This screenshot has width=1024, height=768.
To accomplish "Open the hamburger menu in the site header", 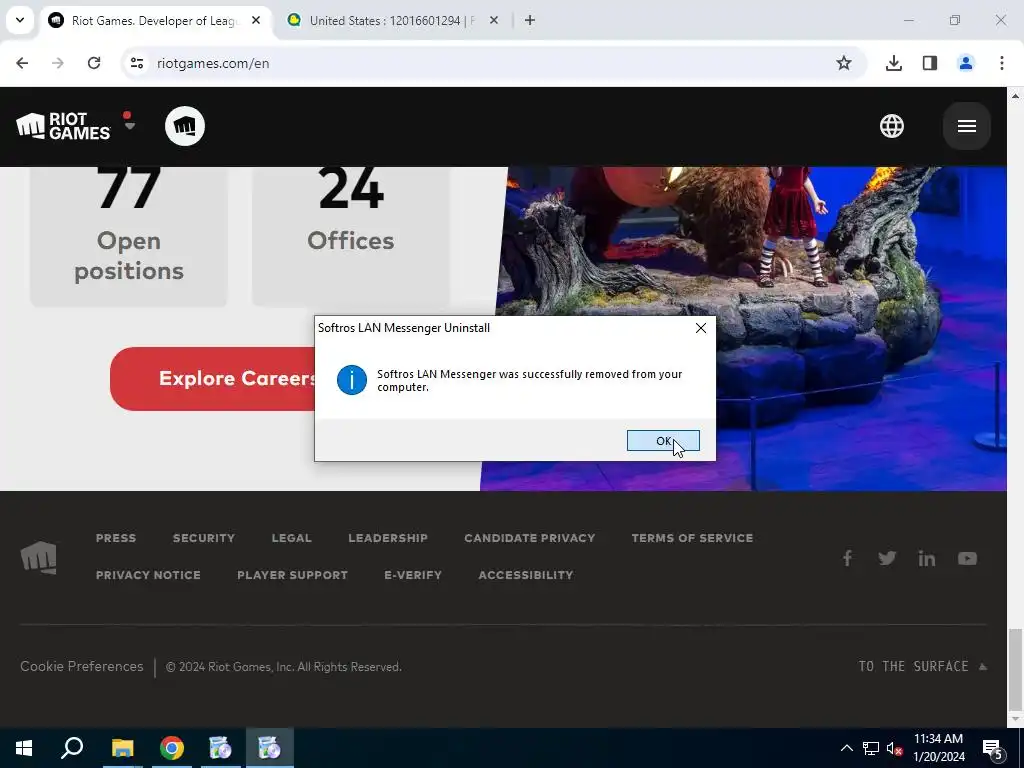I will coord(967,126).
